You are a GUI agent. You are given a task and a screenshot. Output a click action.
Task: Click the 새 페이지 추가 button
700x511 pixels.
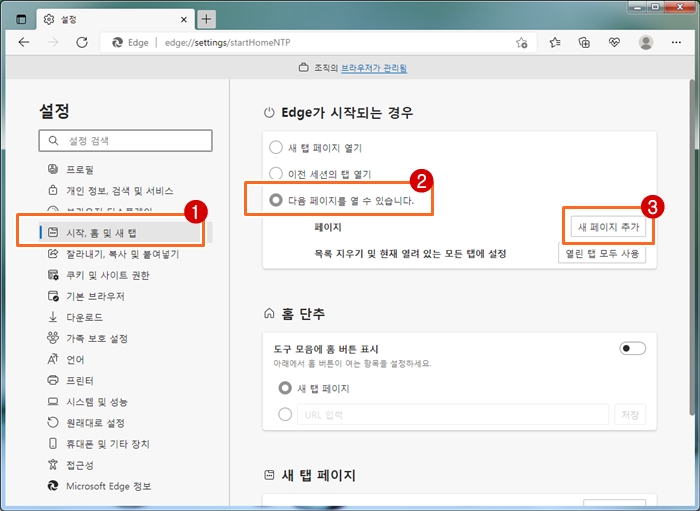click(x=608, y=227)
